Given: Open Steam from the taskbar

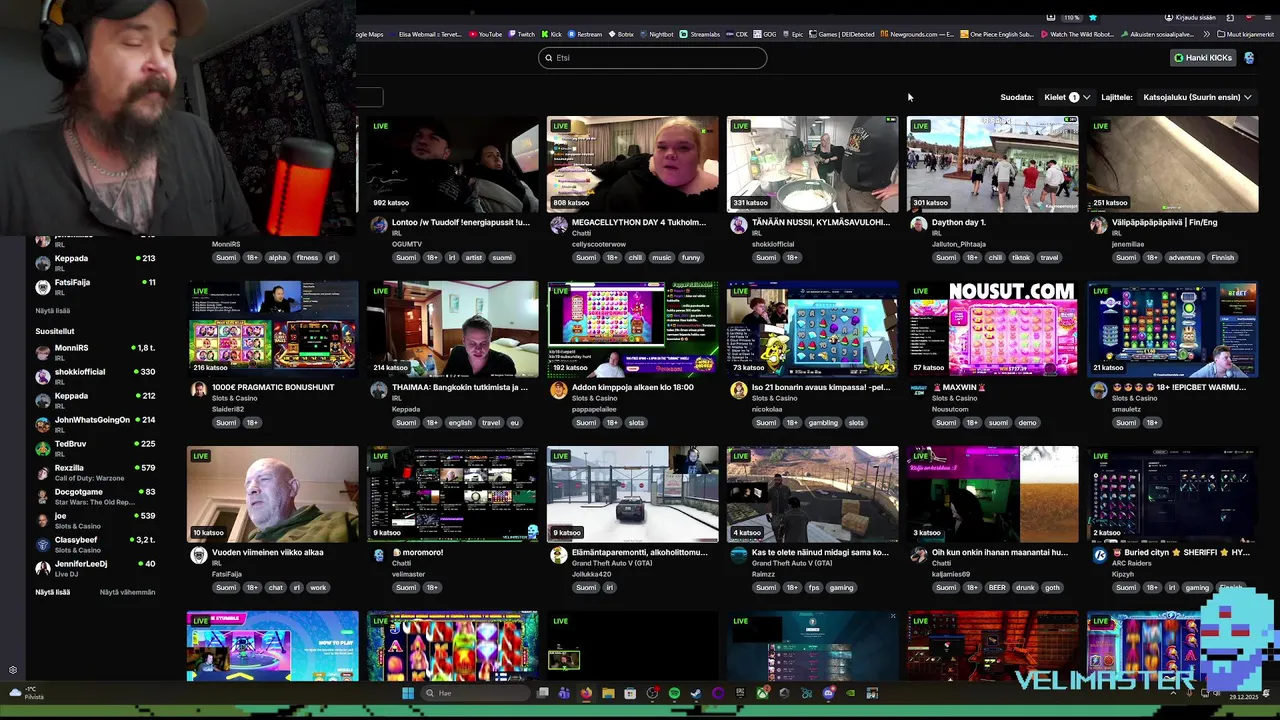Looking at the screenshot, I should click(696, 693).
